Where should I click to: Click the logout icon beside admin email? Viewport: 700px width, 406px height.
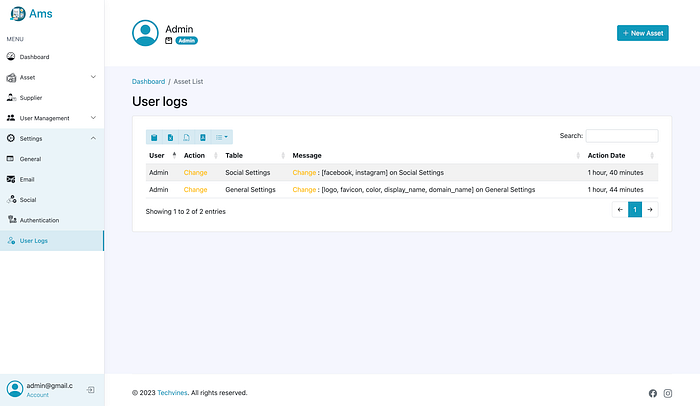pos(91,390)
